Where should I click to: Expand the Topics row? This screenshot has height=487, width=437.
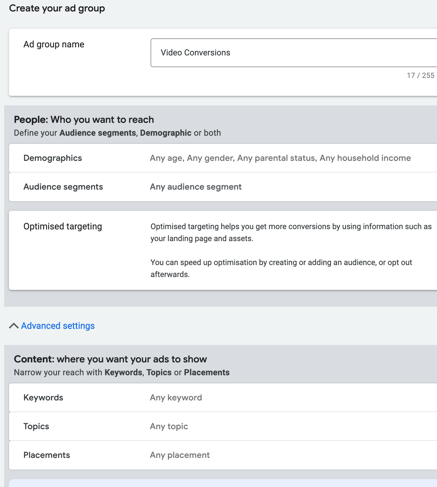pos(223,426)
